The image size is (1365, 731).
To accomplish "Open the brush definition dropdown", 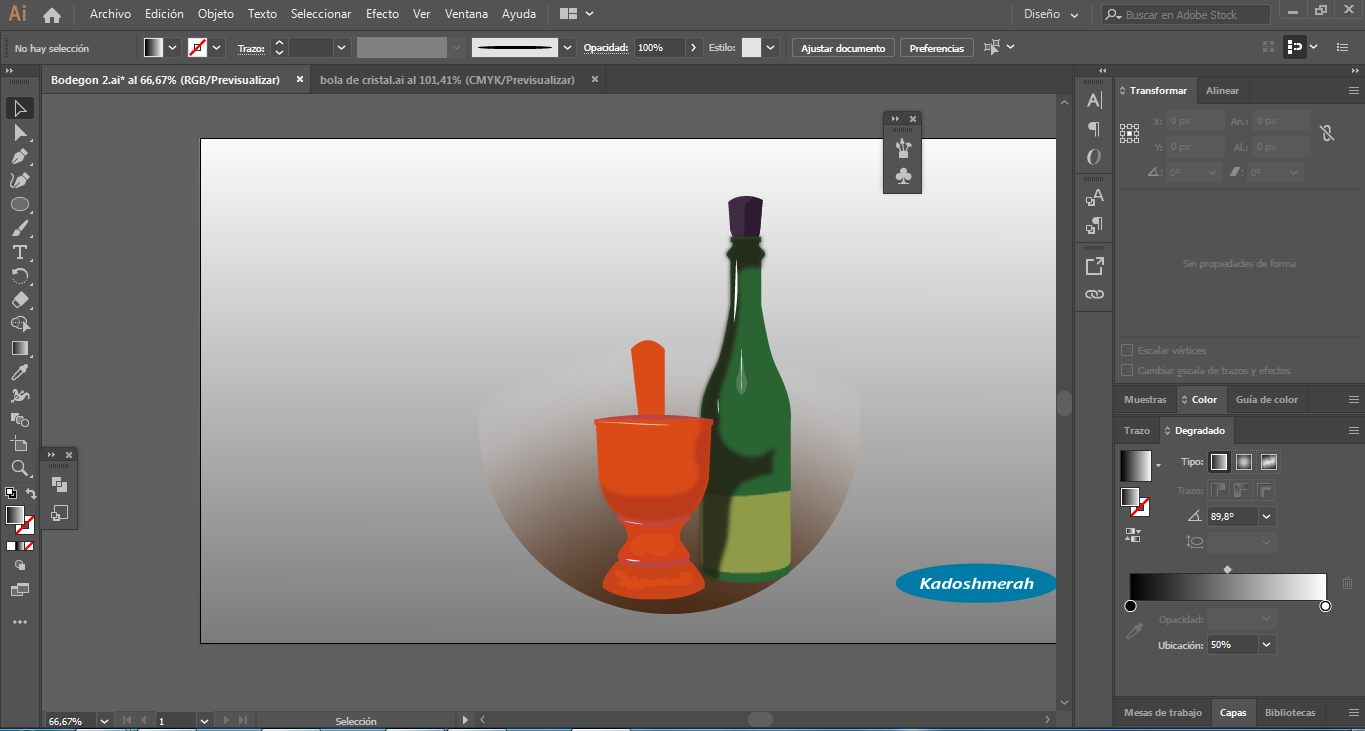I will click(568, 47).
